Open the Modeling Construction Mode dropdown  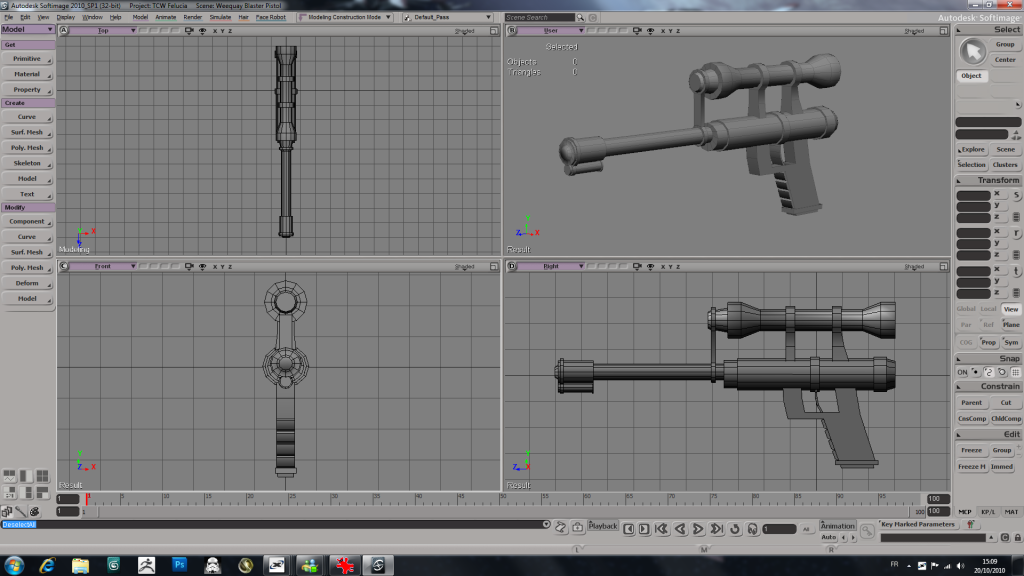[345, 18]
